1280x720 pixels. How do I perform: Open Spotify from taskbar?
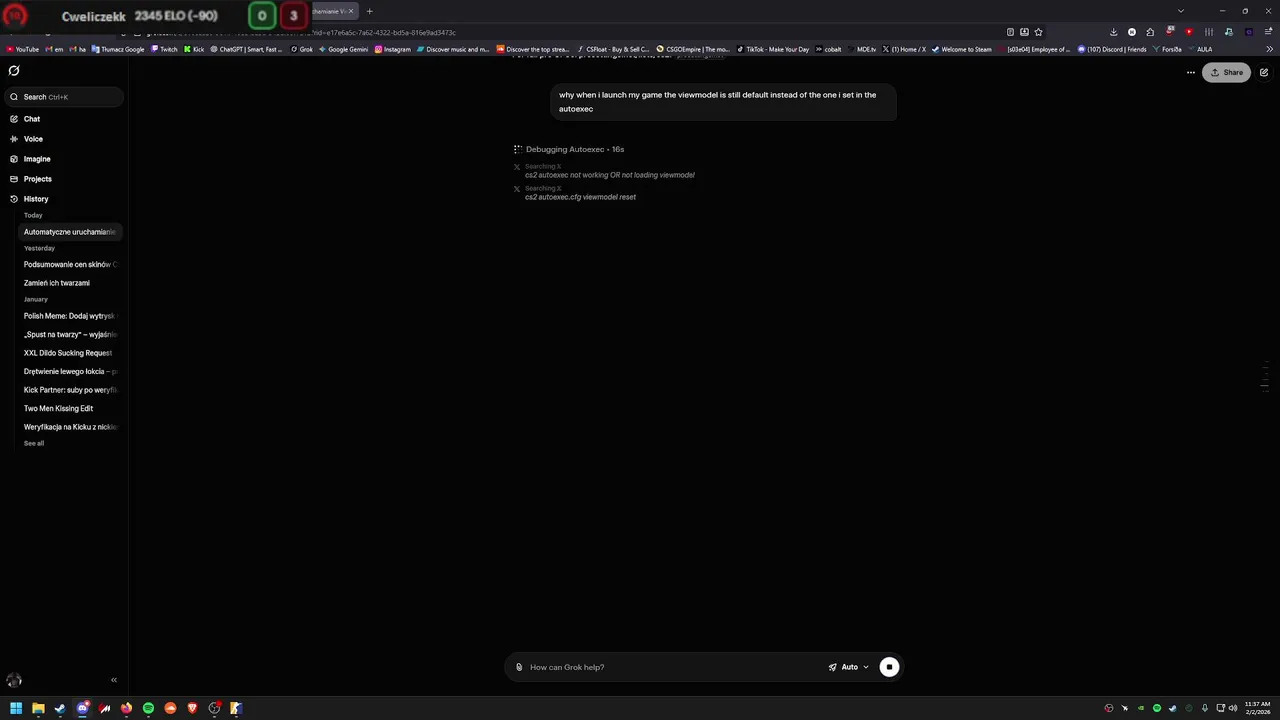click(x=148, y=708)
